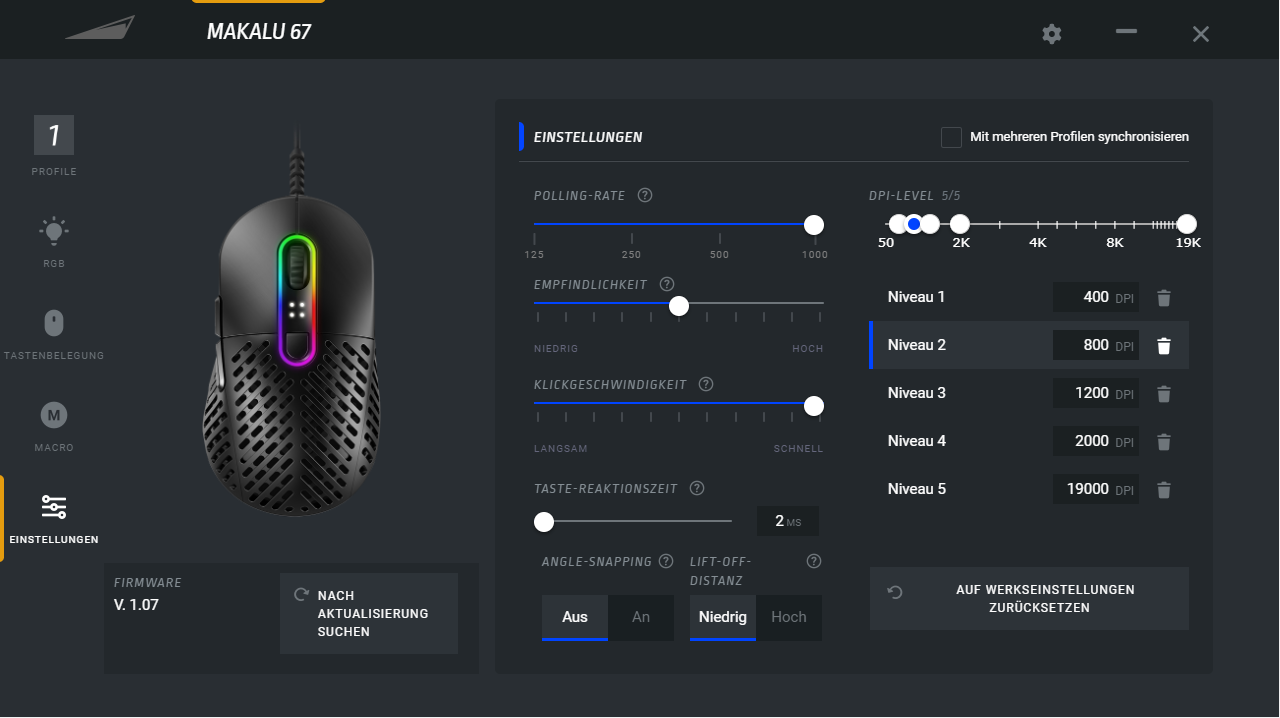1280x718 pixels.
Task: Delete Niveau 5 DPI level
Action: coord(1163,489)
